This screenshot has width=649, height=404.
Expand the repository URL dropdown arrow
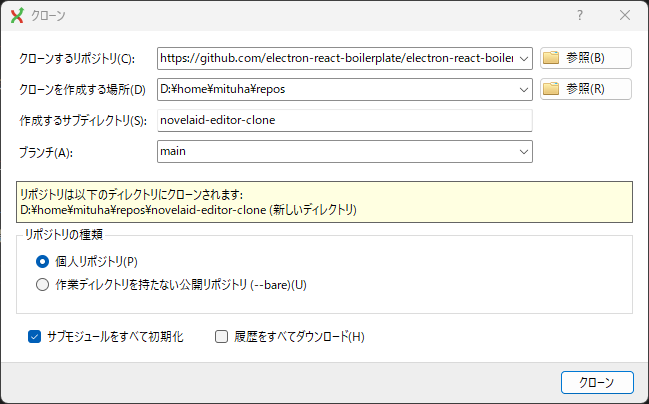click(x=523, y=58)
